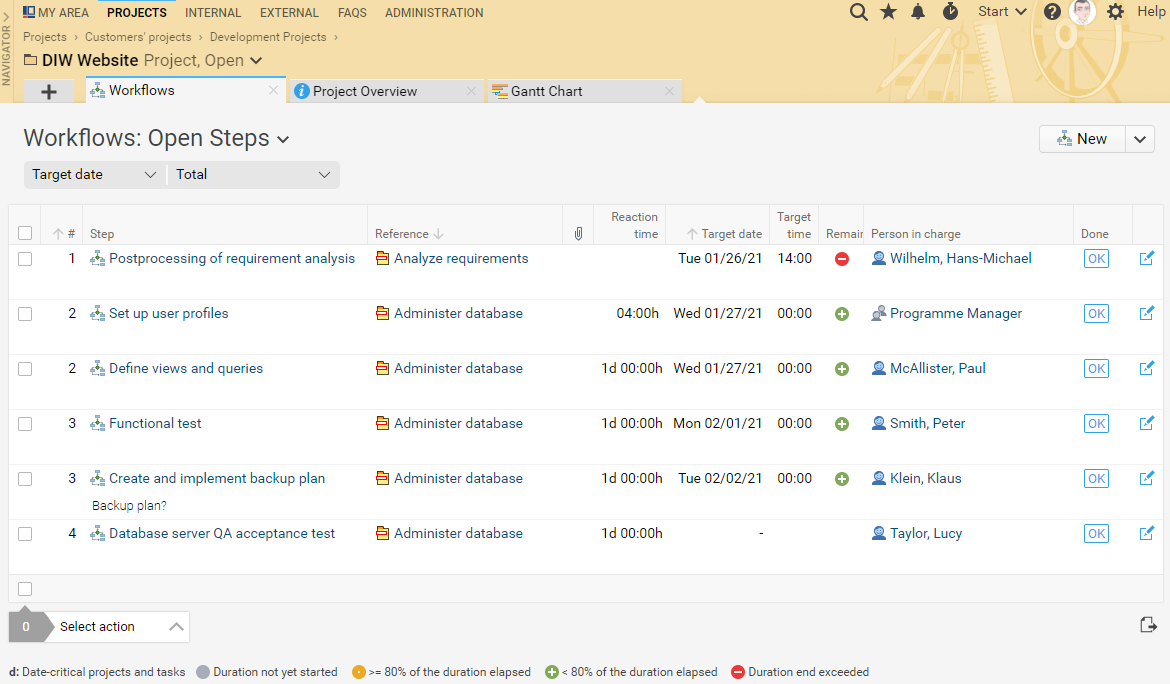Click the export icon below the table

pyautogui.click(x=1148, y=625)
